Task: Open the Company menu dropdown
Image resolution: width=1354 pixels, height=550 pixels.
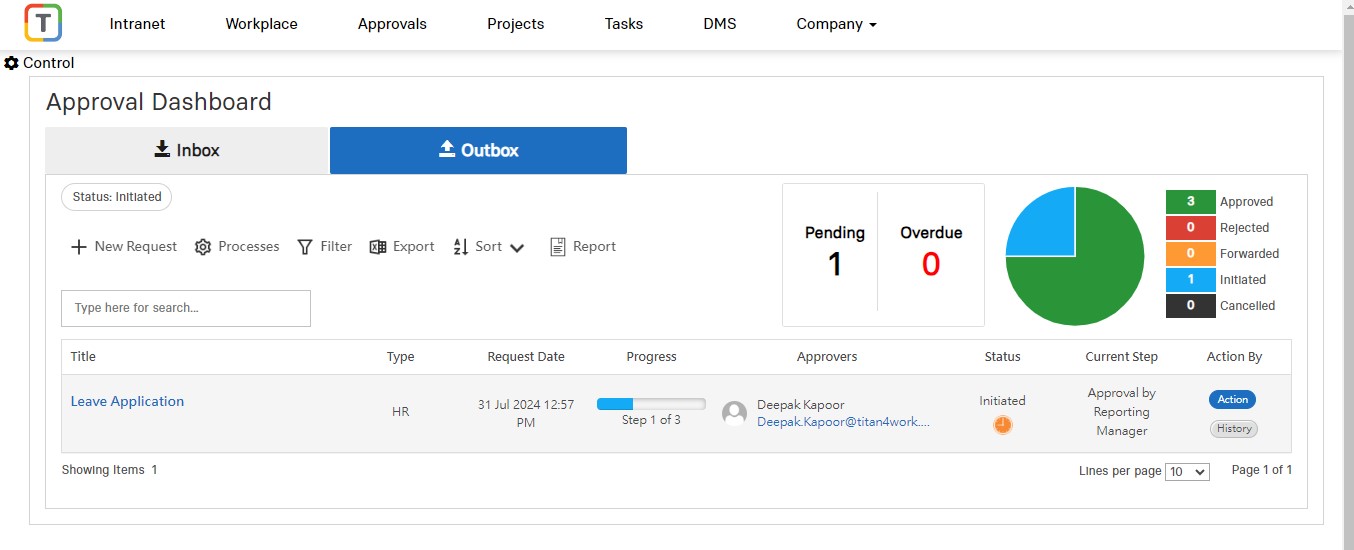Action: click(x=836, y=24)
